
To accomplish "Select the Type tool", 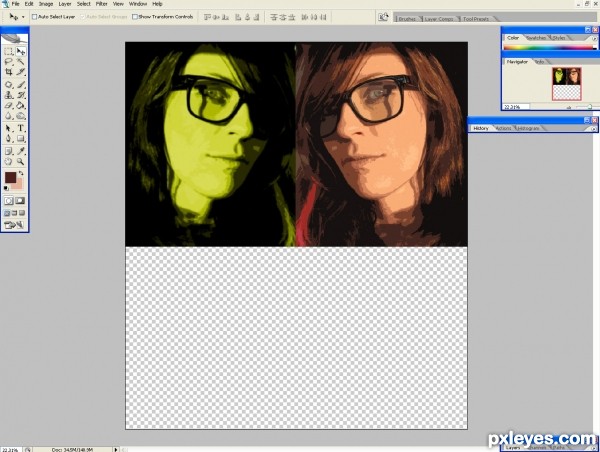I will coord(21,128).
